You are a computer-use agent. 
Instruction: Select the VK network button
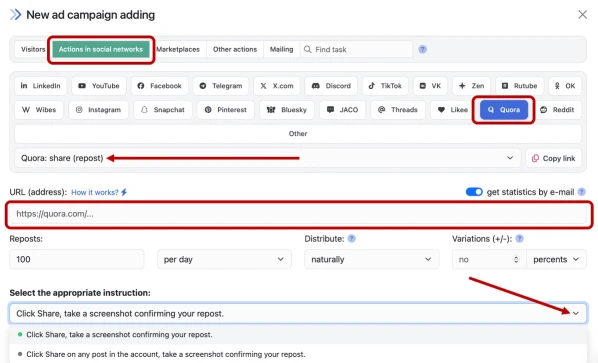coord(430,86)
